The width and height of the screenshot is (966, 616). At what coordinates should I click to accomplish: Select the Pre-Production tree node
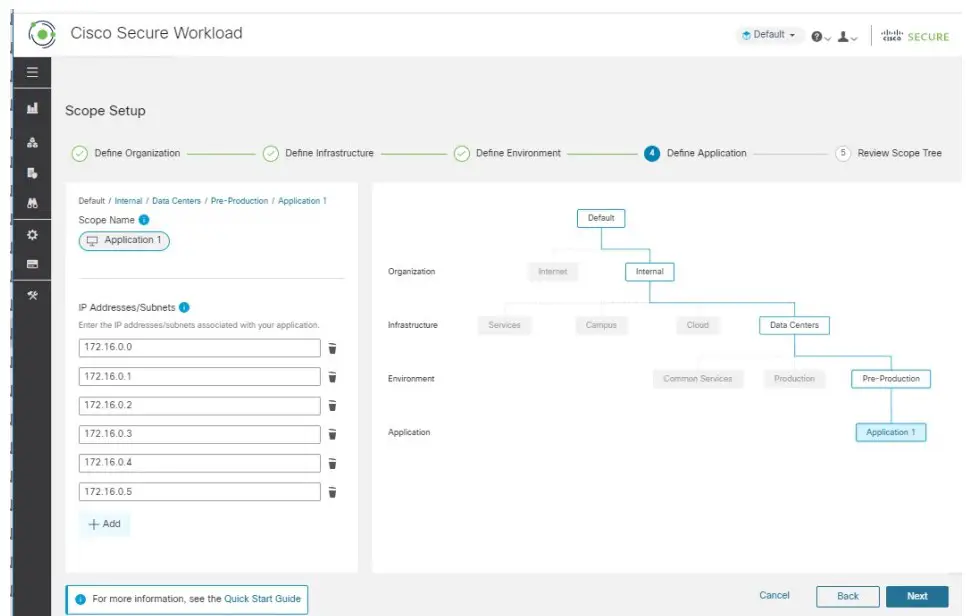point(891,379)
